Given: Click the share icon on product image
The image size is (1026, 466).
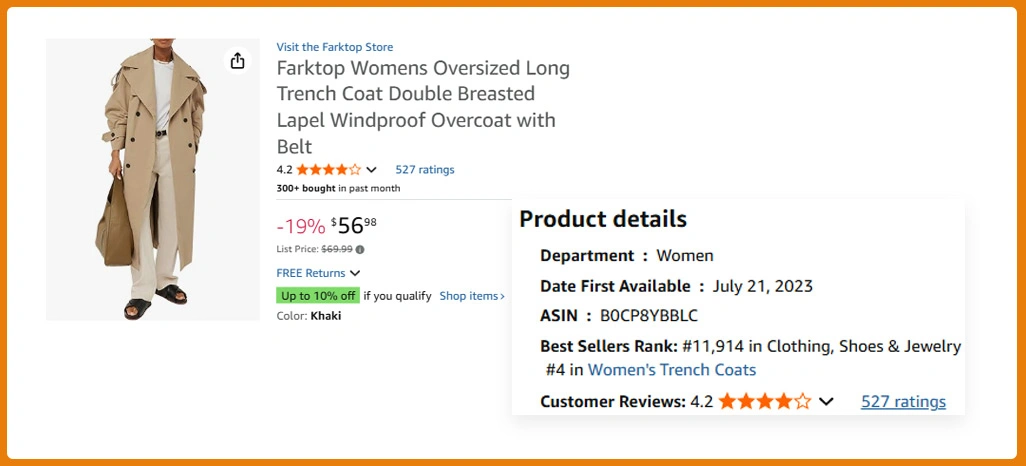Looking at the screenshot, I should point(237,62).
